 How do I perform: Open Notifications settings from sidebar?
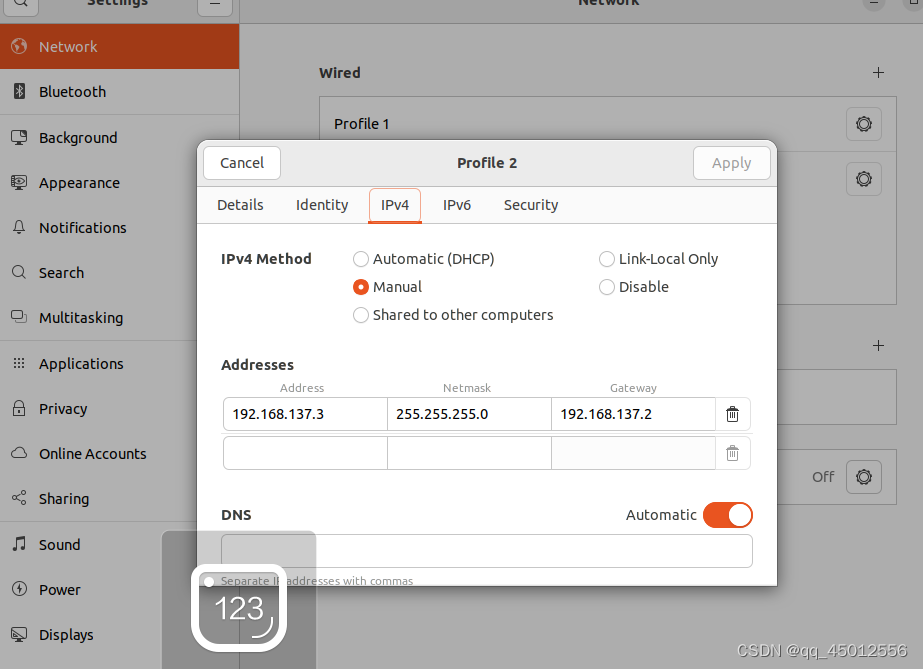point(18,227)
